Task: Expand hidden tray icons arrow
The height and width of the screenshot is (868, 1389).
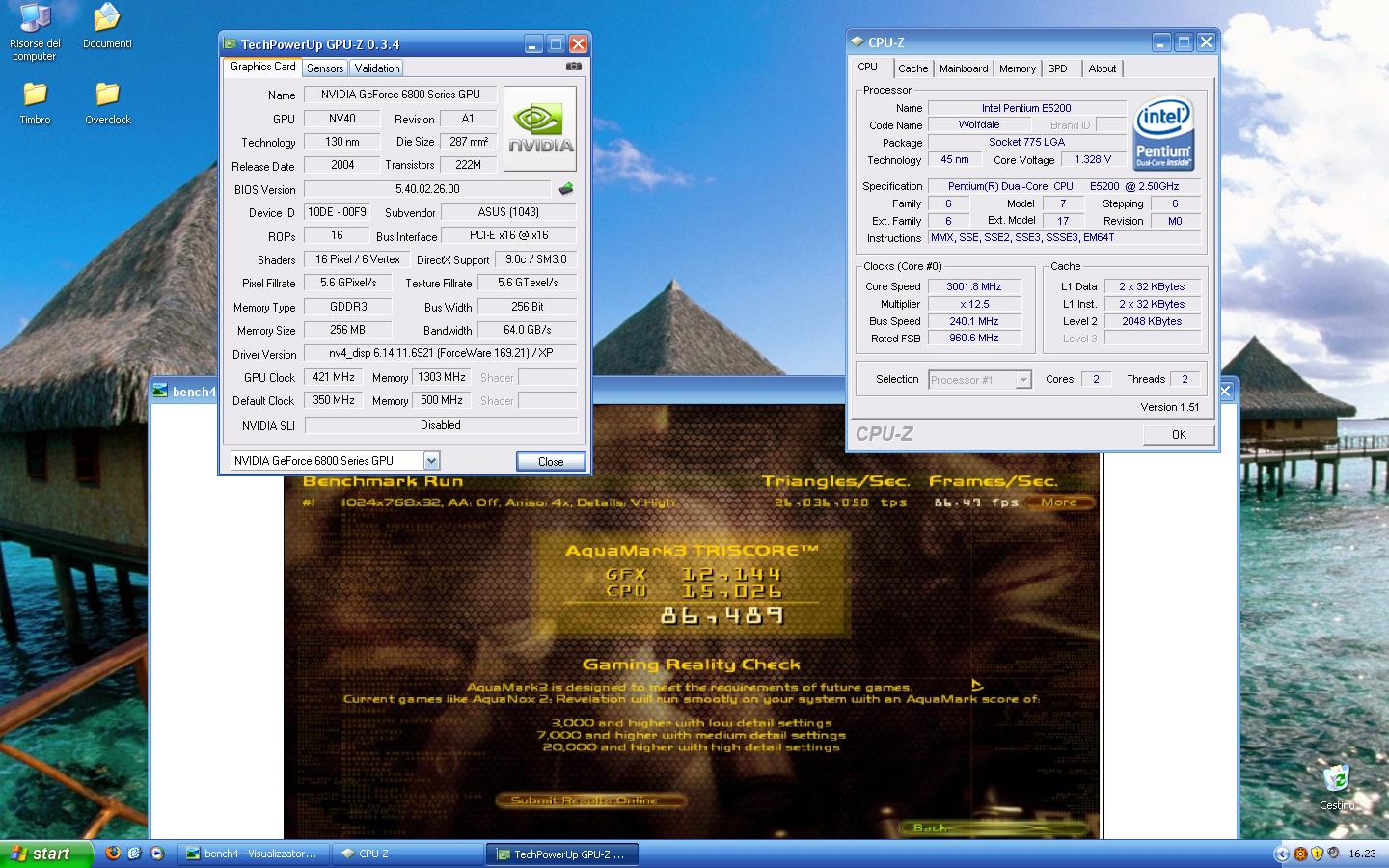Action: pyautogui.click(x=1281, y=854)
